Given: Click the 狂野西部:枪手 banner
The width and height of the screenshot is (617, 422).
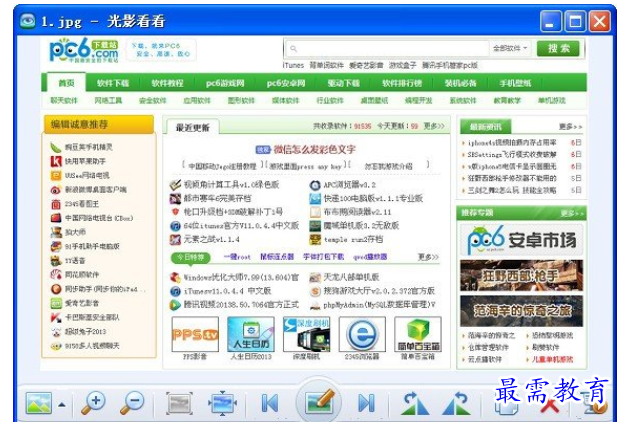Looking at the screenshot, I should (521, 276).
